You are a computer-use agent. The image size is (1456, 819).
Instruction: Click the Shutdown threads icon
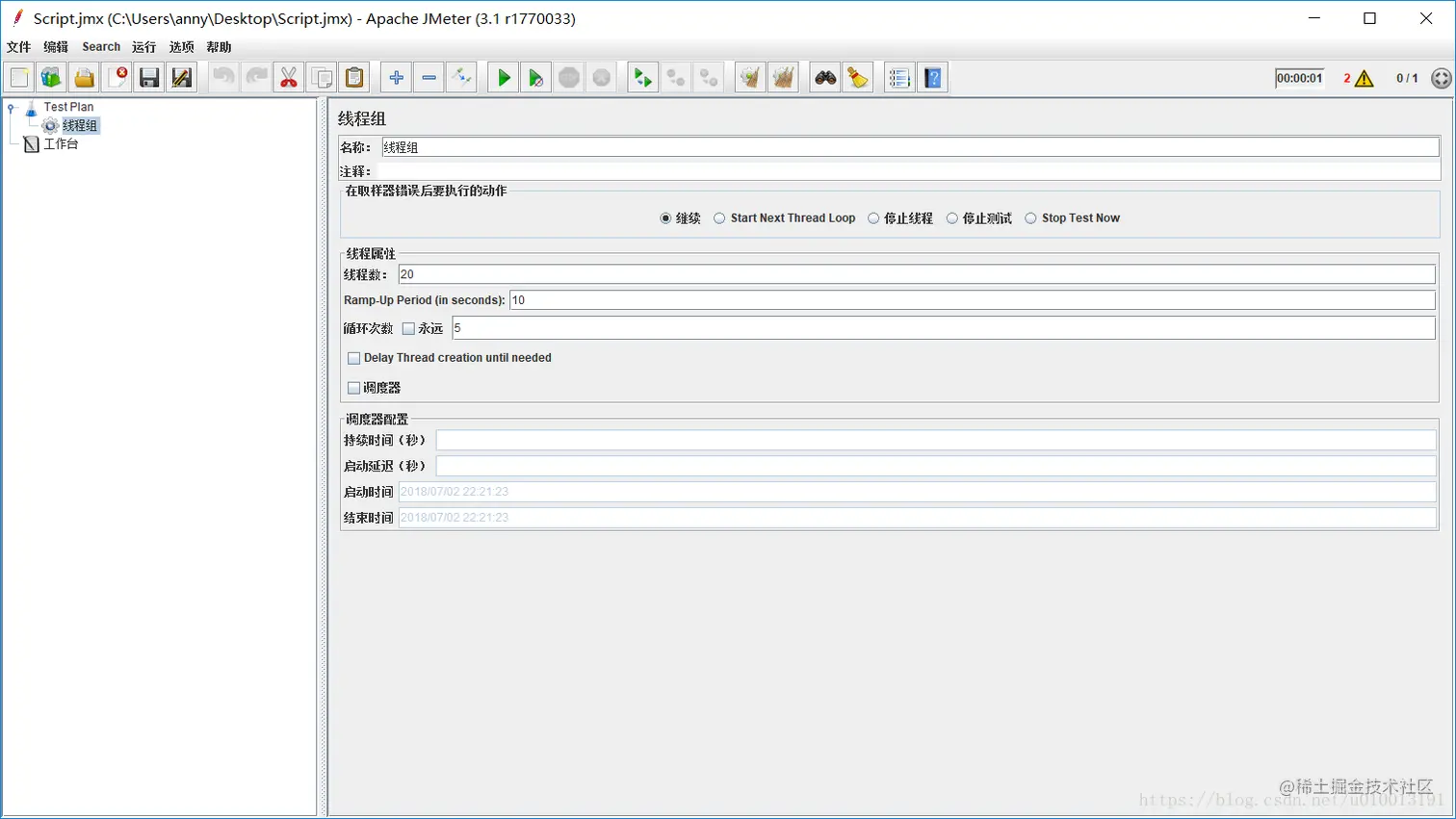(x=602, y=78)
